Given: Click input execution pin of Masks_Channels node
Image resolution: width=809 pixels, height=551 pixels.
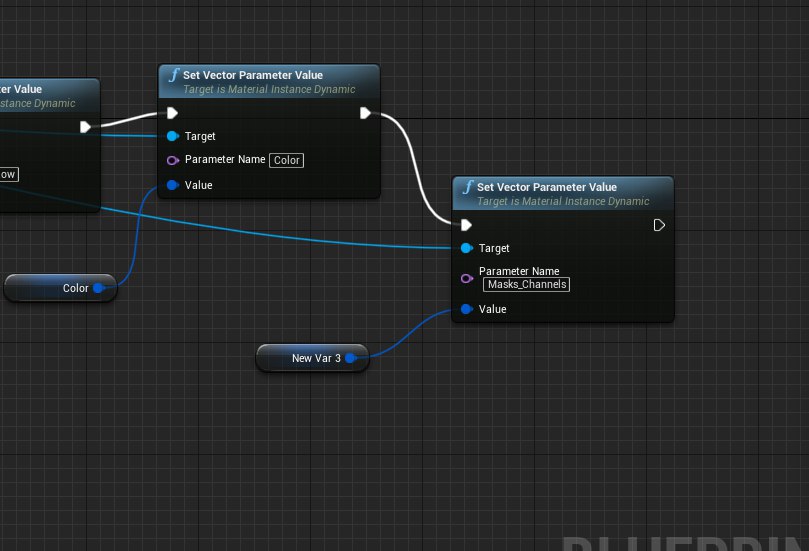Looking at the screenshot, I should pyautogui.click(x=466, y=225).
